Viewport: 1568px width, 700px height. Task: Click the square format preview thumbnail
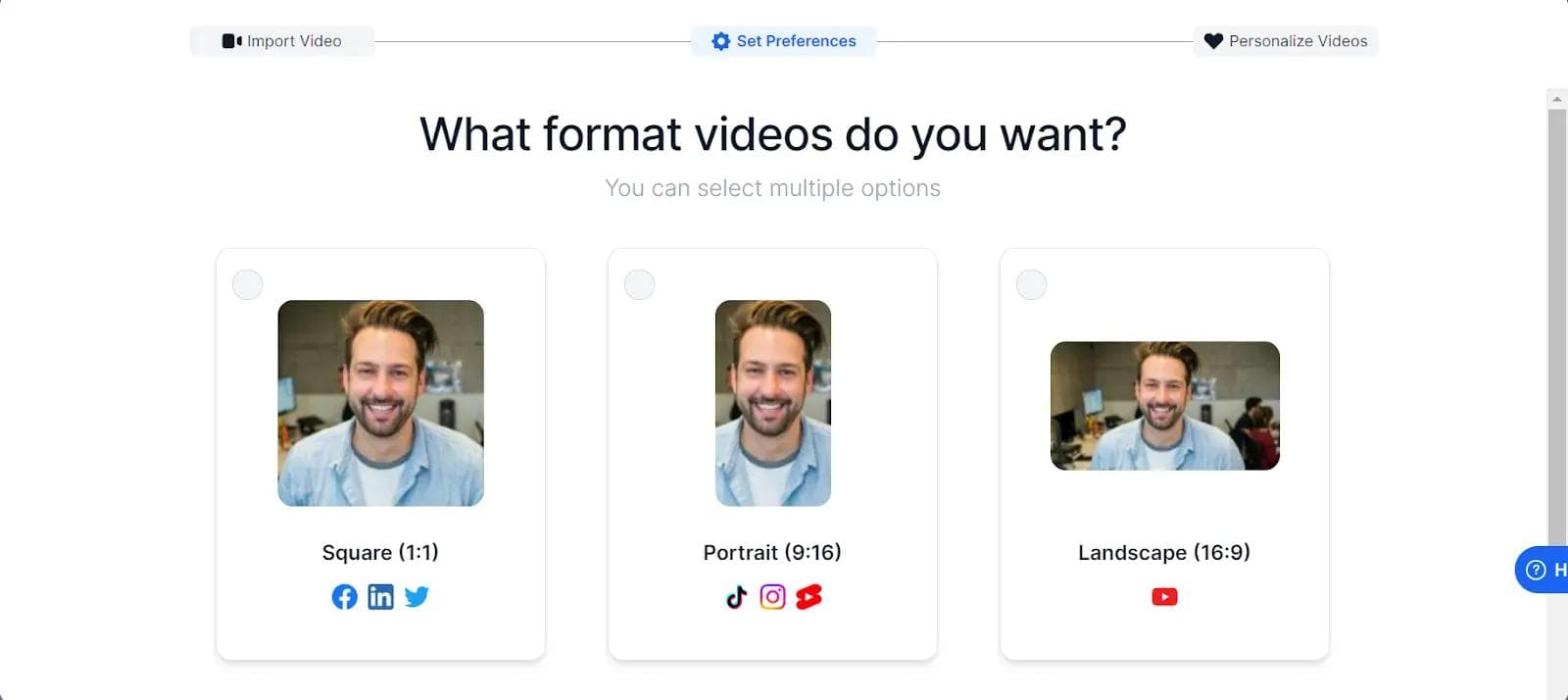coord(380,403)
